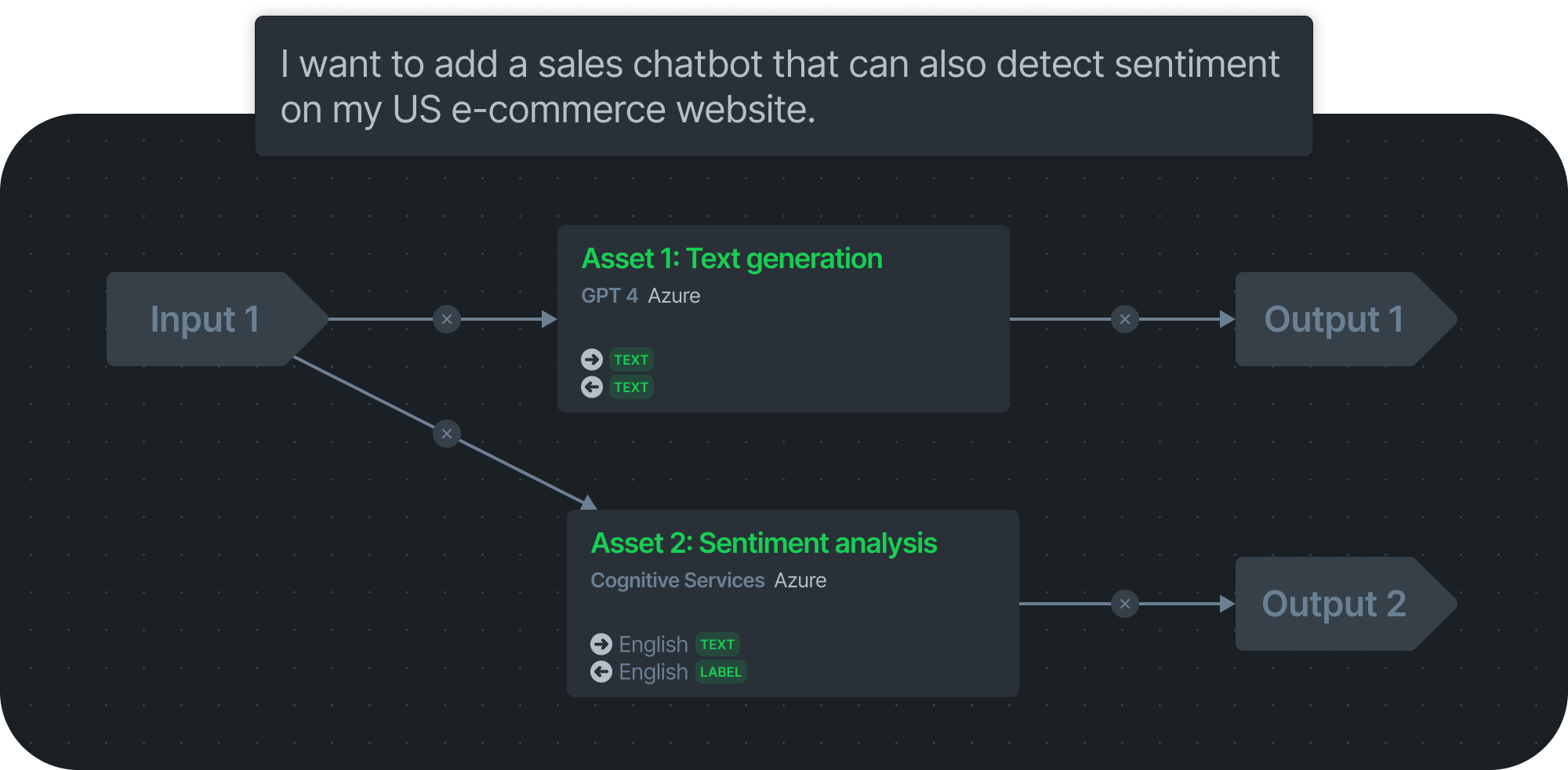Click the LABEL output type badge
1568x770 pixels.
[720, 672]
